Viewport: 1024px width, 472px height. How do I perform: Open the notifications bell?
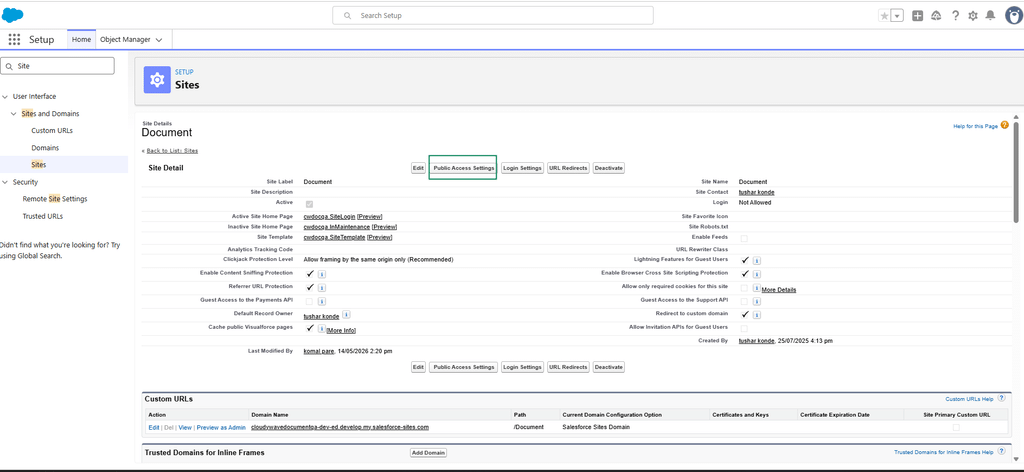tap(991, 16)
